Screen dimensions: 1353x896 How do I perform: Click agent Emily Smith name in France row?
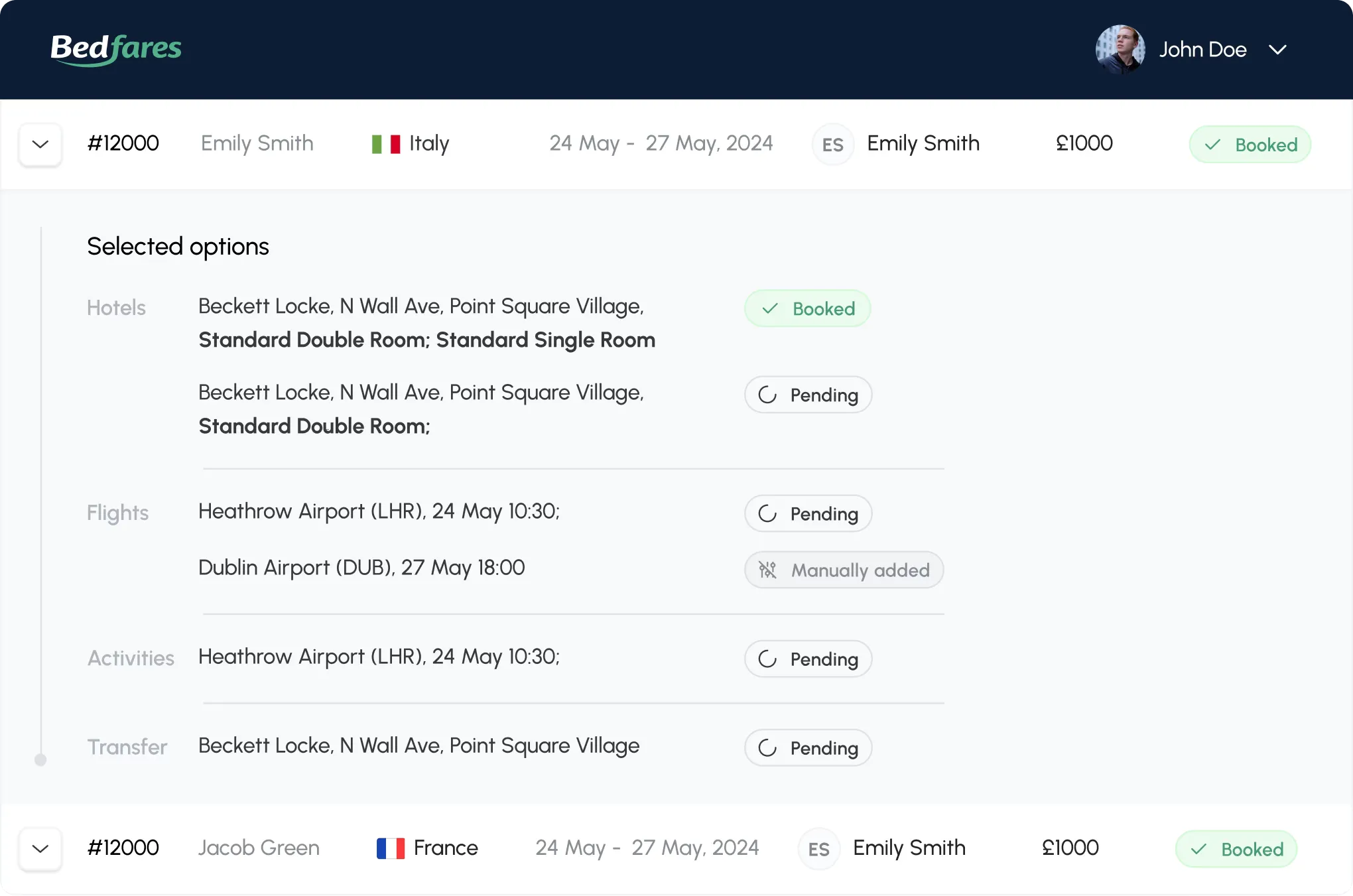tap(909, 848)
